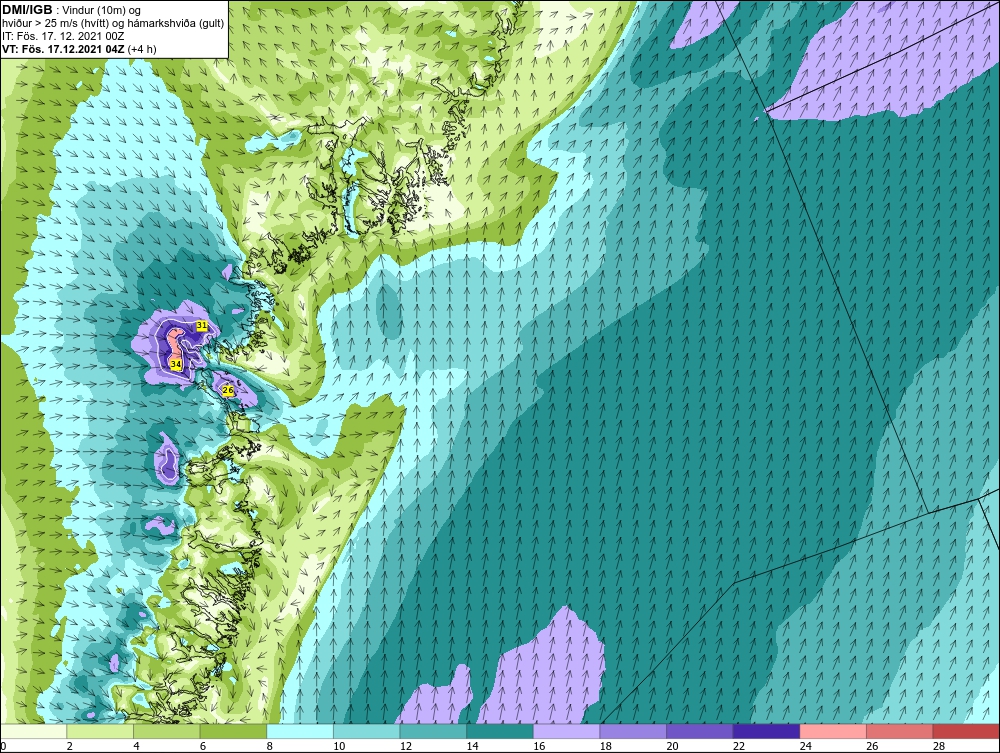Select the 18–20 m/s purple legend swatch
The width and height of the screenshot is (1000, 753).
point(633,731)
